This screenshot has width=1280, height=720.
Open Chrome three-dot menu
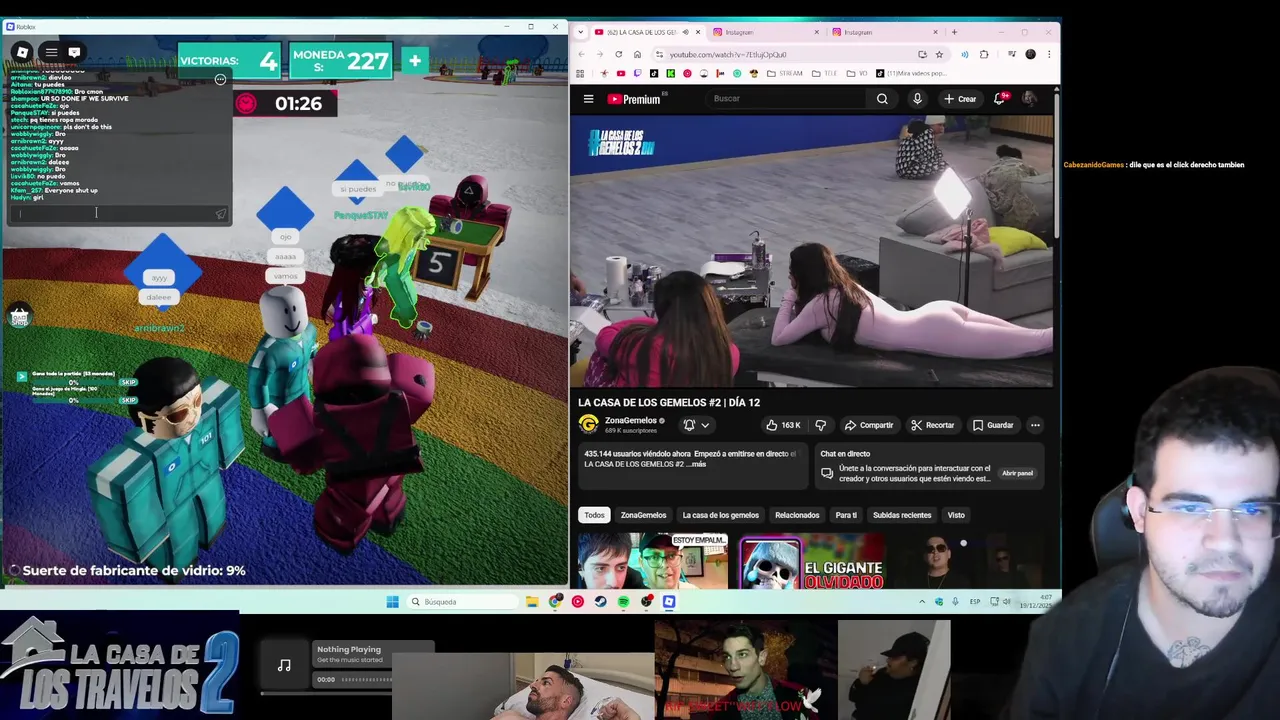(x=1049, y=54)
